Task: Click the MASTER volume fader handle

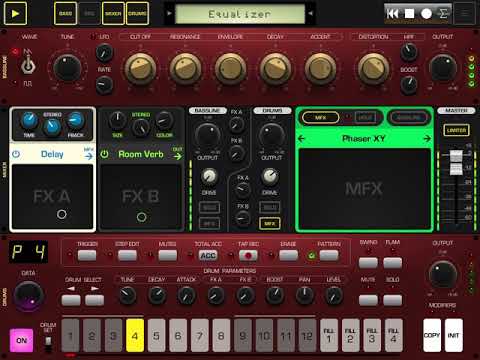Action: [x=456, y=162]
